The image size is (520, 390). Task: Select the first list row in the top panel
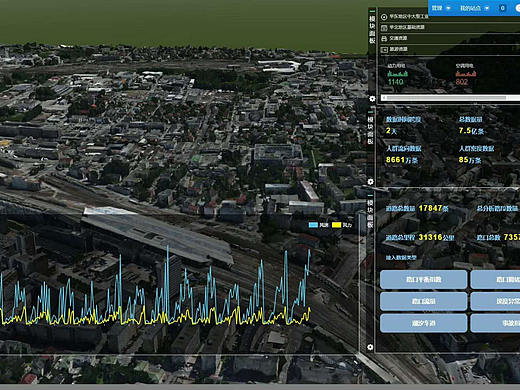tap(449, 17)
